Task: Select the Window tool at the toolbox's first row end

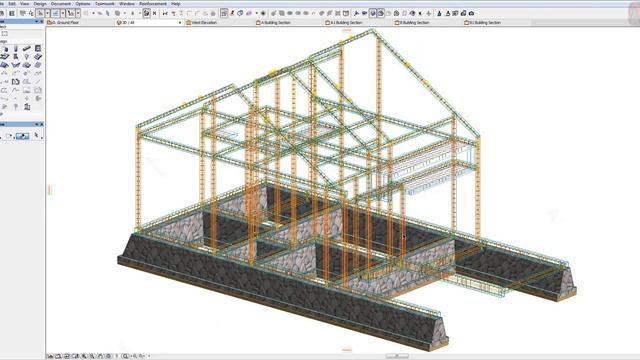Action: click(38, 49)
